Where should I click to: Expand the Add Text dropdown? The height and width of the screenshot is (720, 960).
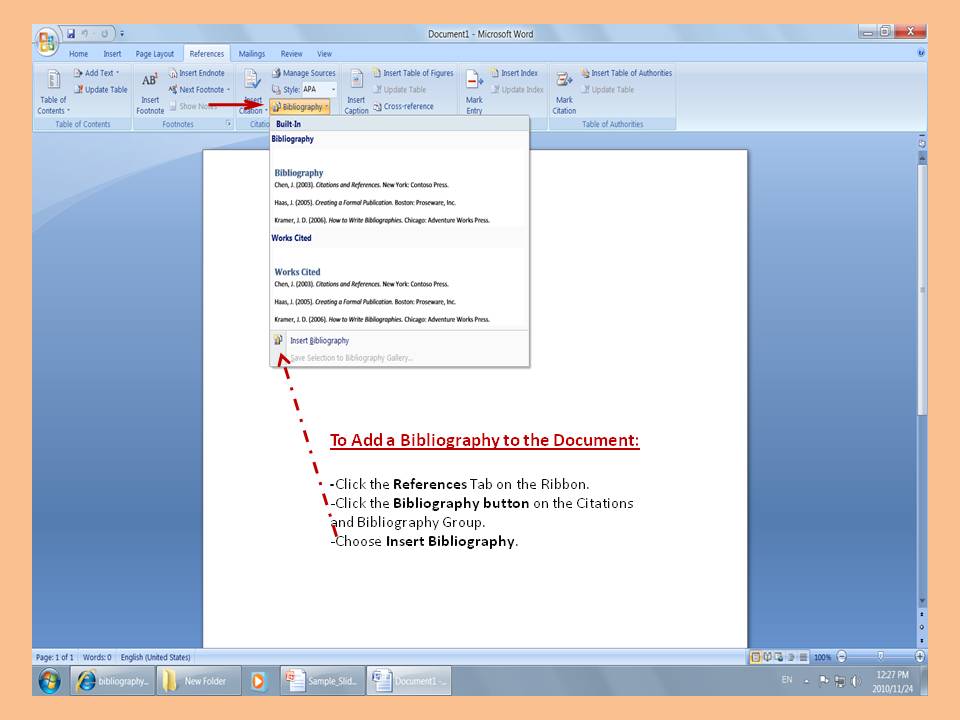(x=101, y=73)
